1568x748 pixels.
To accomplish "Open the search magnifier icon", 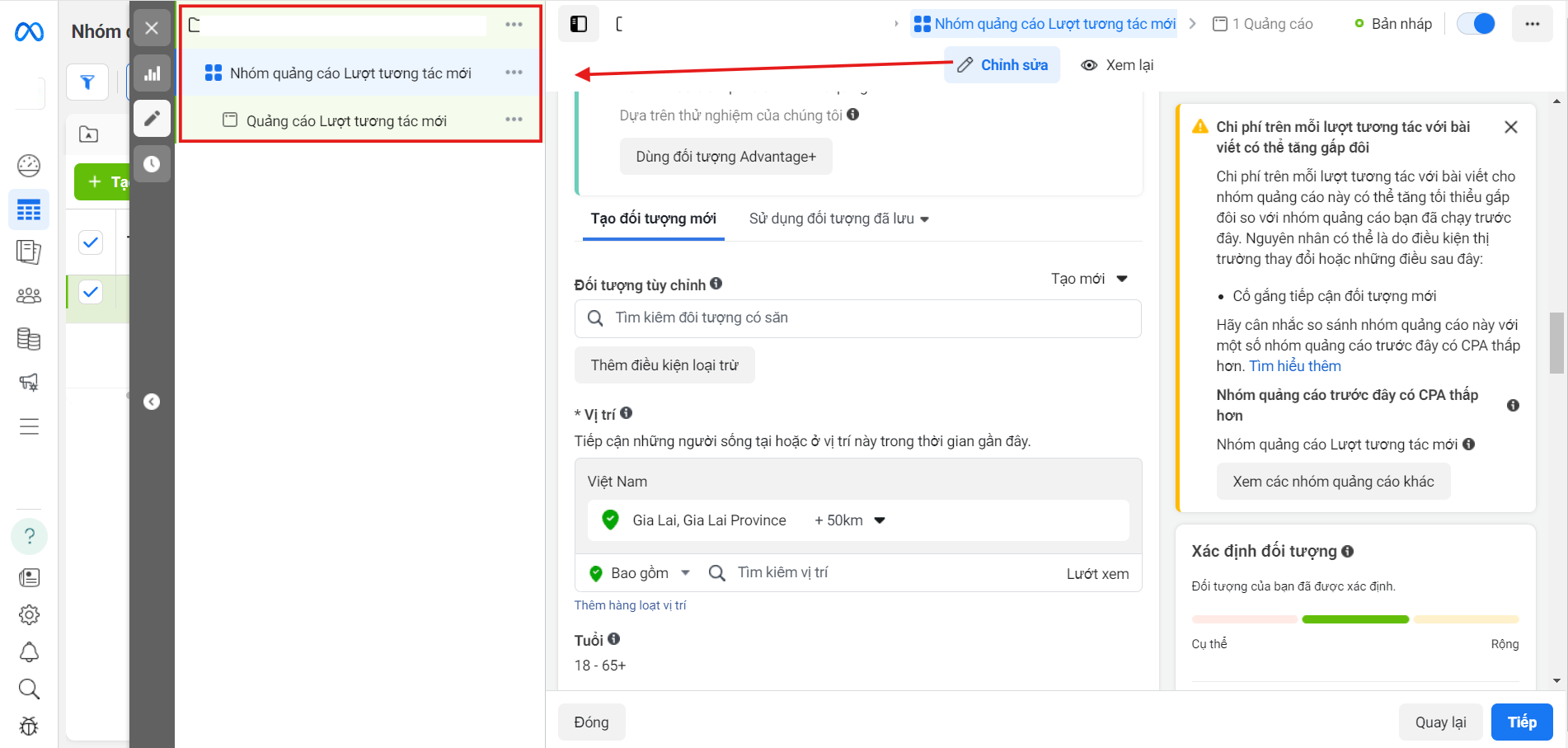I will 29,689.
